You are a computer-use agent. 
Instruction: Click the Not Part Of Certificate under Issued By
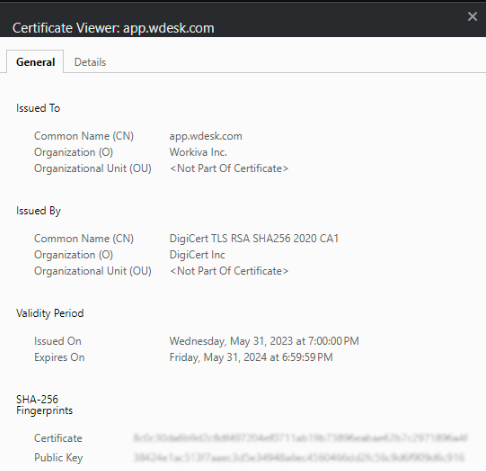[x=229, y=271]
